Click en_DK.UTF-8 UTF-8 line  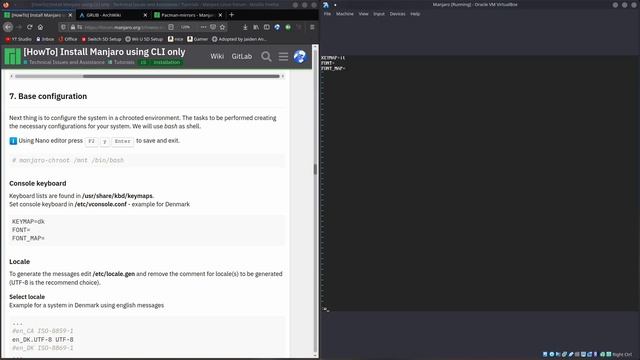(x=43, y=340)
